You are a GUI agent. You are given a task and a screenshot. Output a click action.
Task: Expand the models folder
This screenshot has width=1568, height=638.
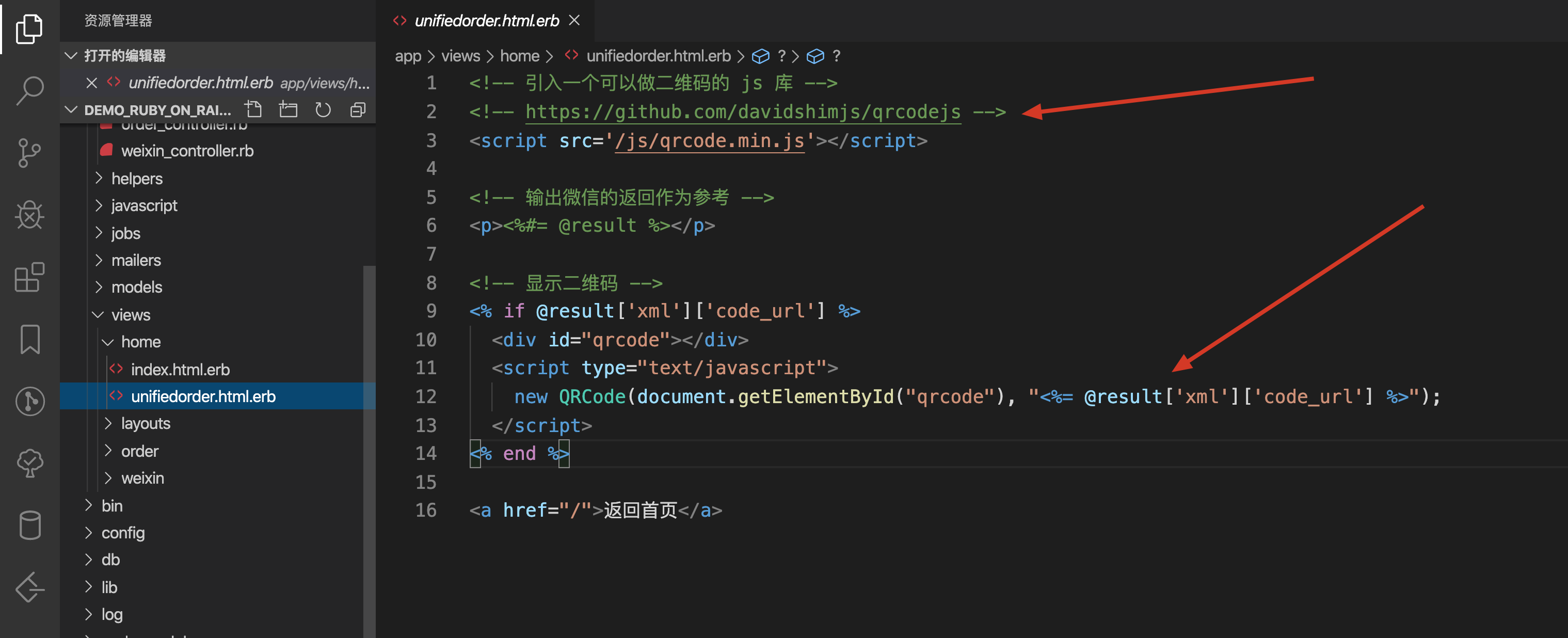136,286
